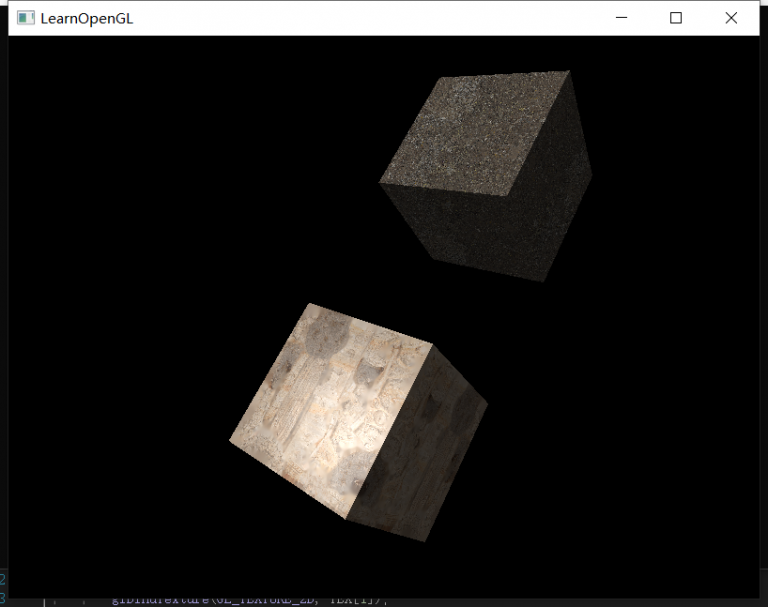Close the LearnOpenGL window
768x607 pixels.
click(731, 18)
